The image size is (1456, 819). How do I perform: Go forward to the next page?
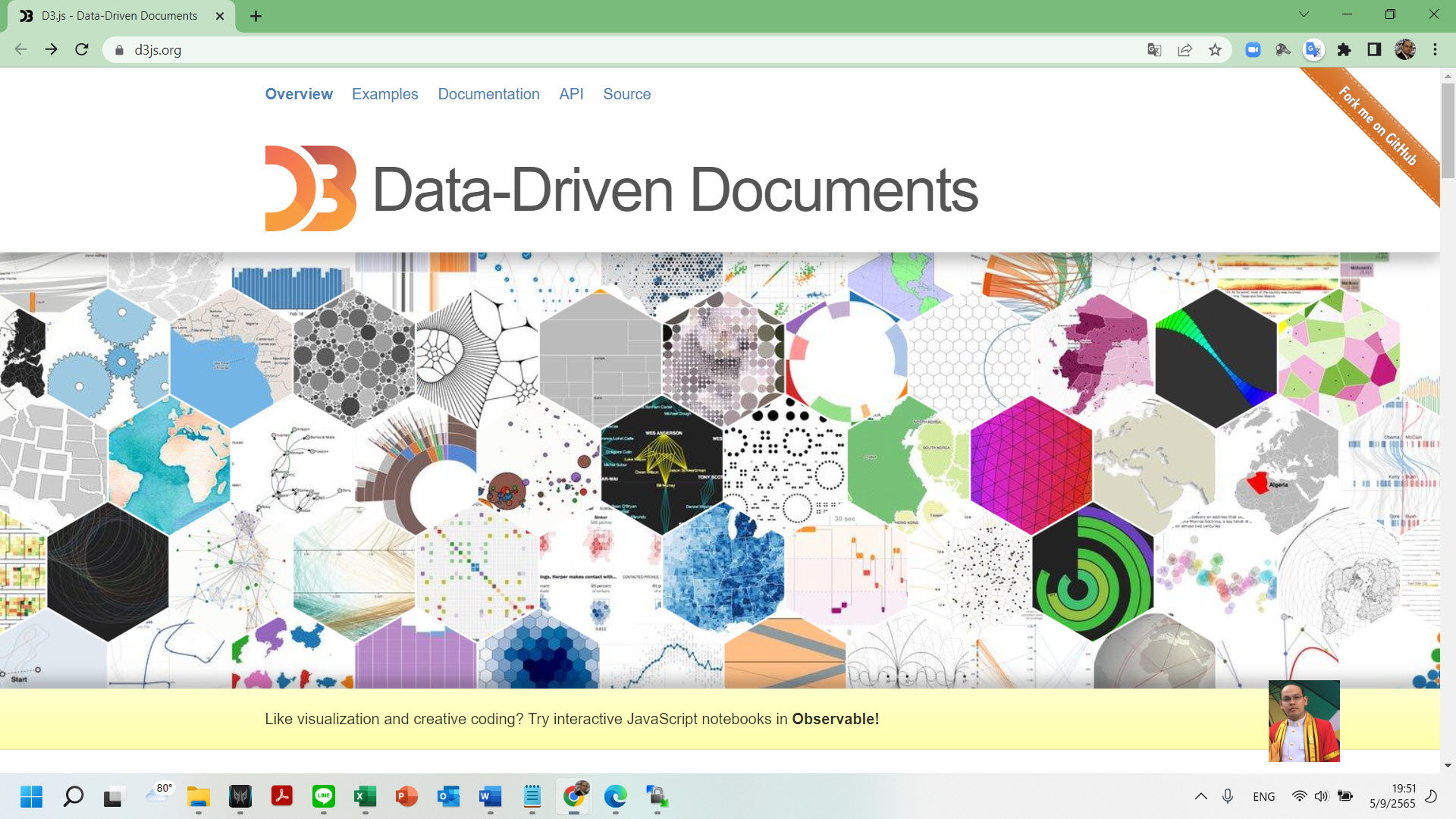point(51,50)
